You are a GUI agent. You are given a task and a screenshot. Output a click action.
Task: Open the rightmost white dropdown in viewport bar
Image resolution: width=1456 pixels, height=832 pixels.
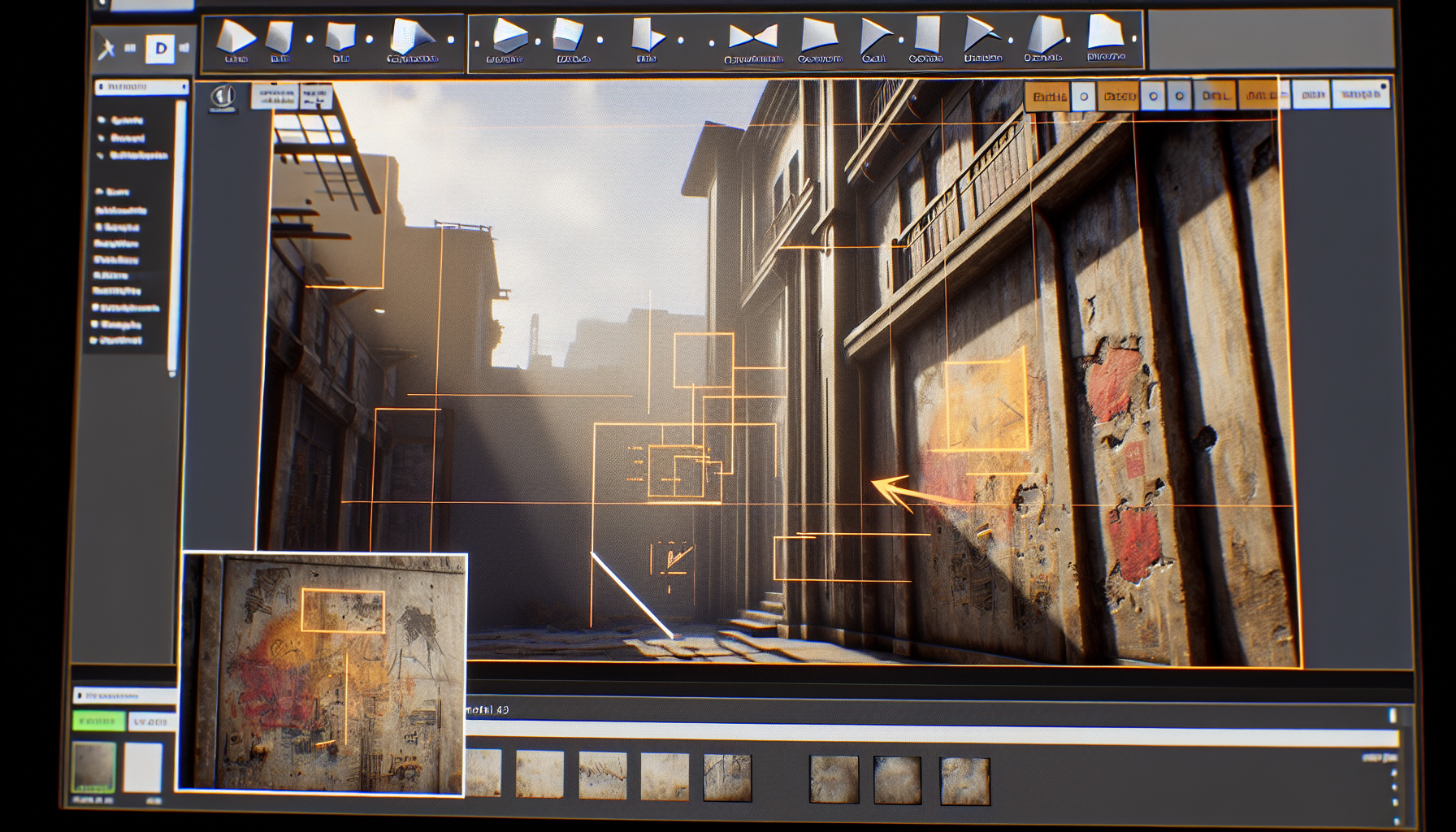1361,94
